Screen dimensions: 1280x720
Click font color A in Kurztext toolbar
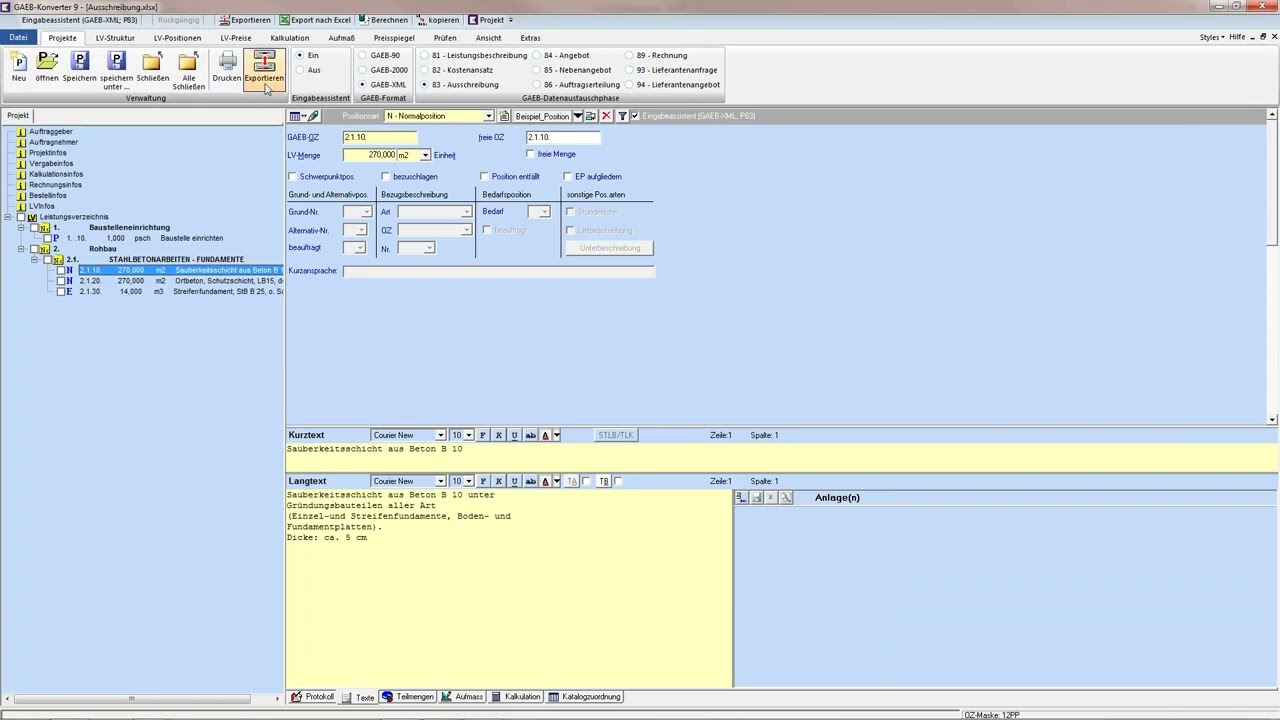pos(546,435)
